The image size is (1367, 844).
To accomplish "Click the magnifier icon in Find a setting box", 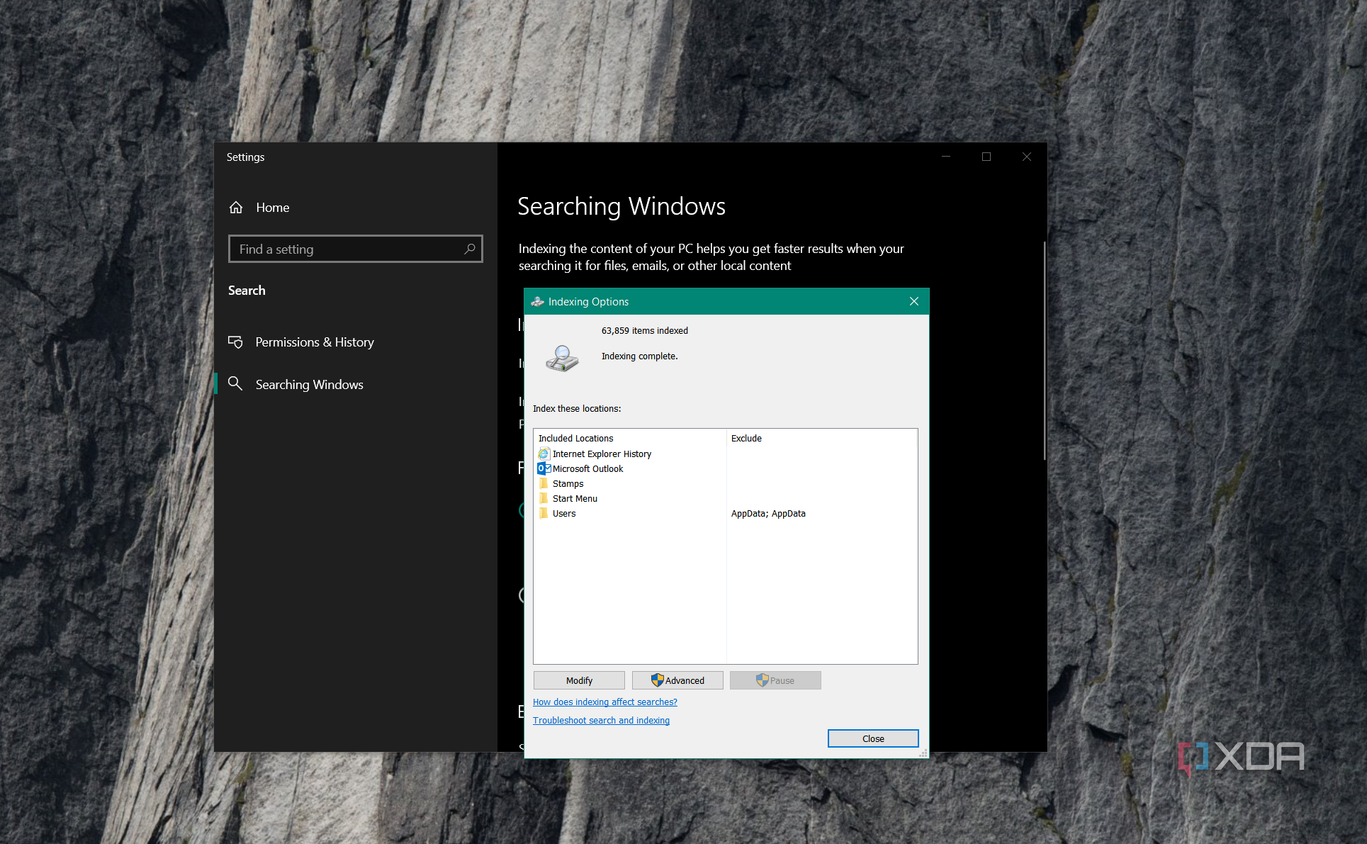I will click(x=470, y=249).
